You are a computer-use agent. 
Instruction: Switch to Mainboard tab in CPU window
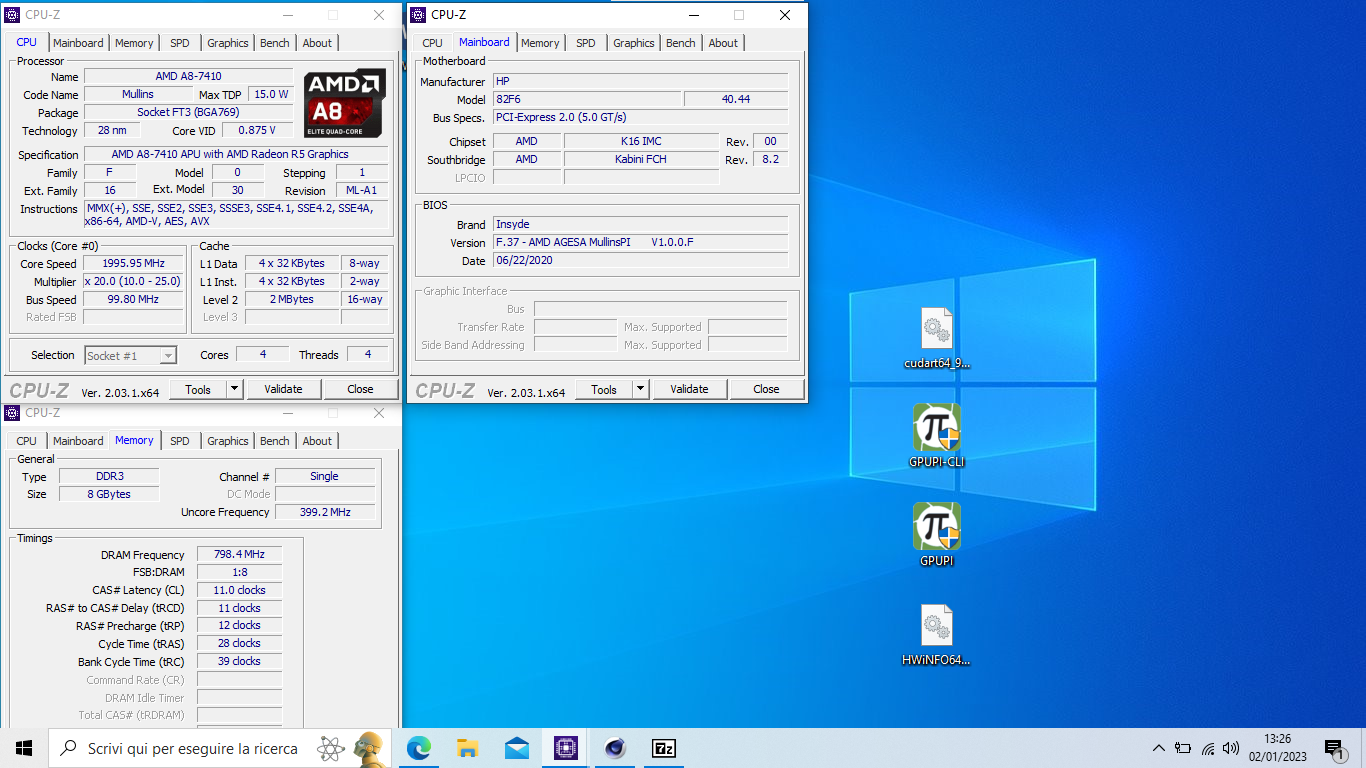coord(78,43)
